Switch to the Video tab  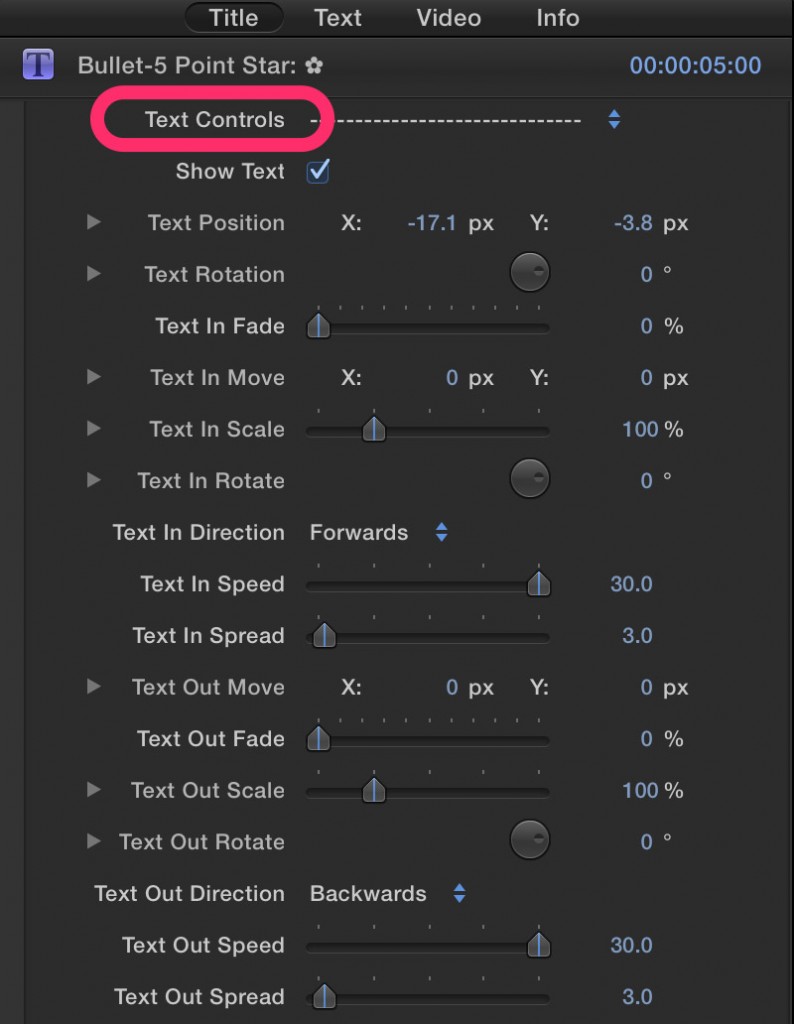[449, 18]
